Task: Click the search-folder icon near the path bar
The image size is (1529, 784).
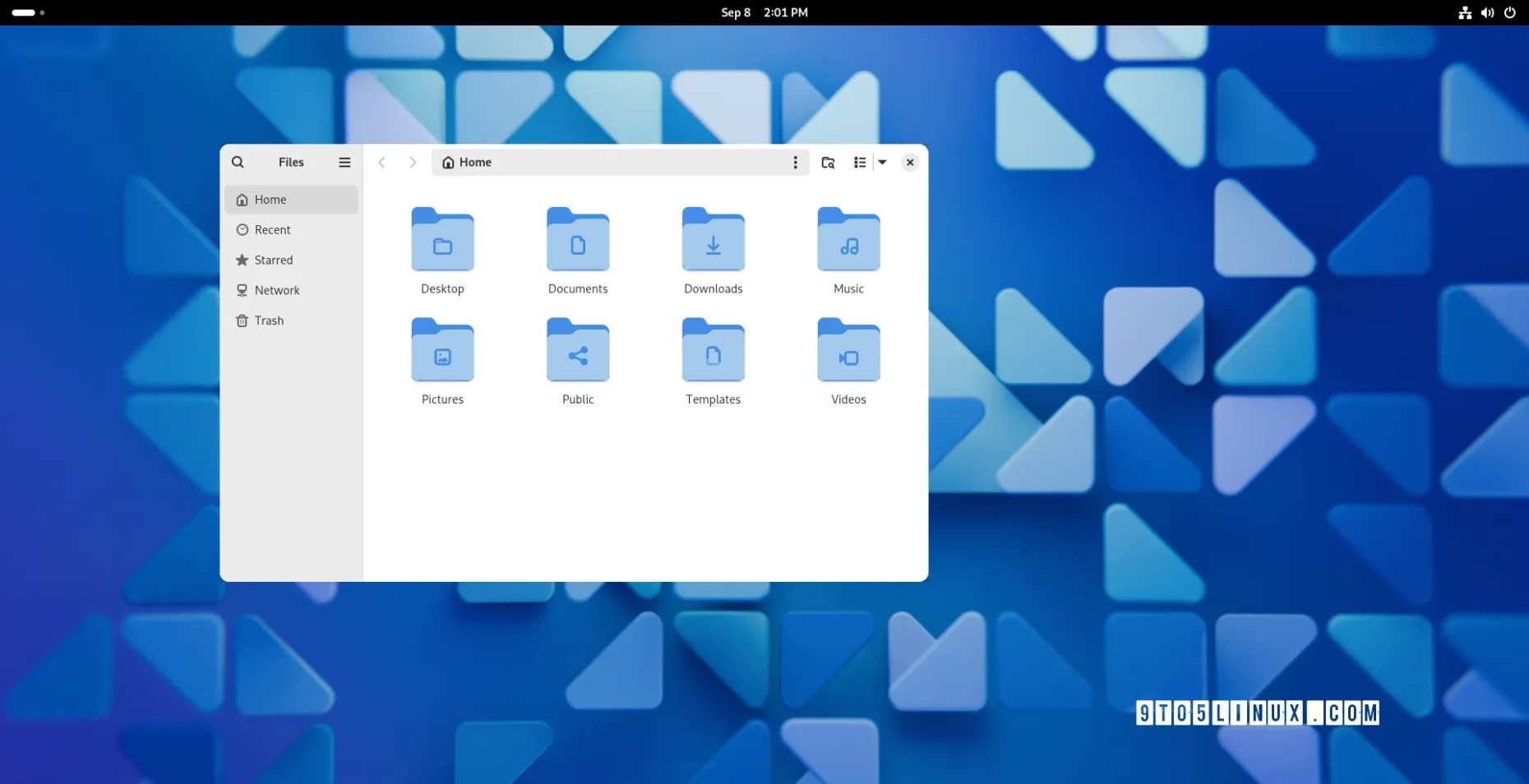Action: click(x=828, y=162)
